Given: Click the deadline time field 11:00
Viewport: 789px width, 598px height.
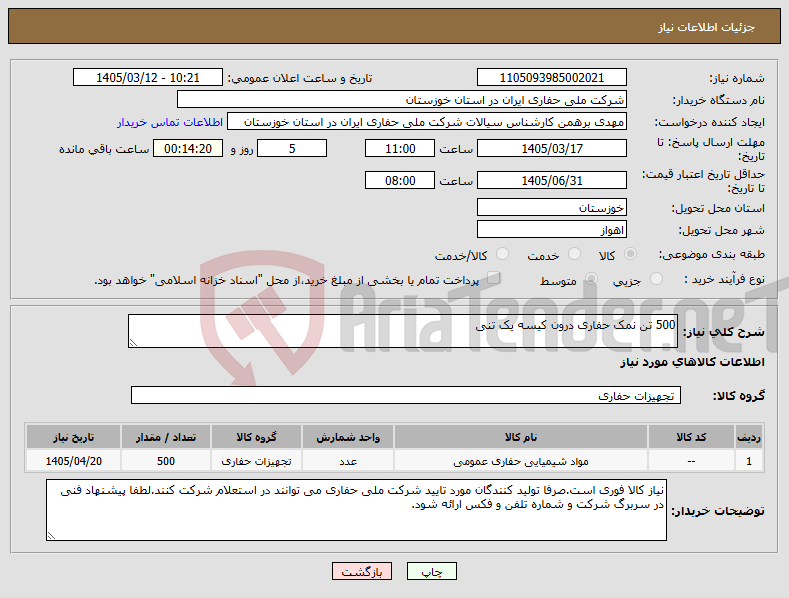Looking at the screenshot, I should (x=400, y=148).
